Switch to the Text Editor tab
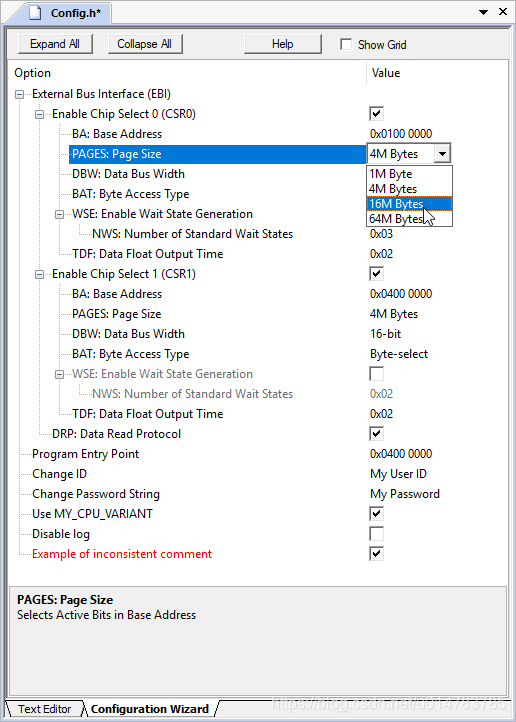The width and height of the screenshot is (516, 722). [45, 709]
